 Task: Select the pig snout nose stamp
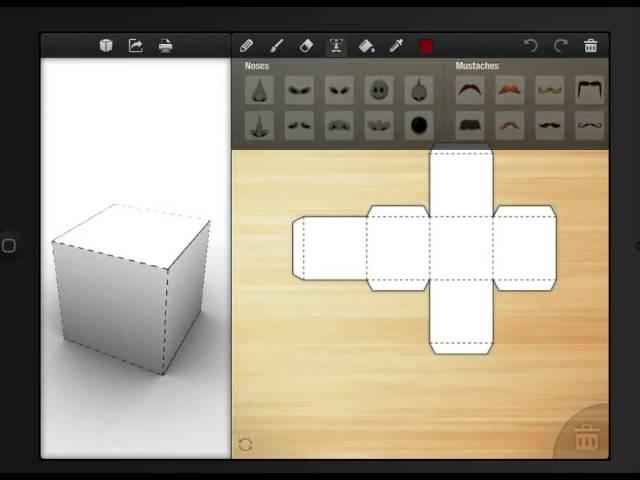coord(379,90)
